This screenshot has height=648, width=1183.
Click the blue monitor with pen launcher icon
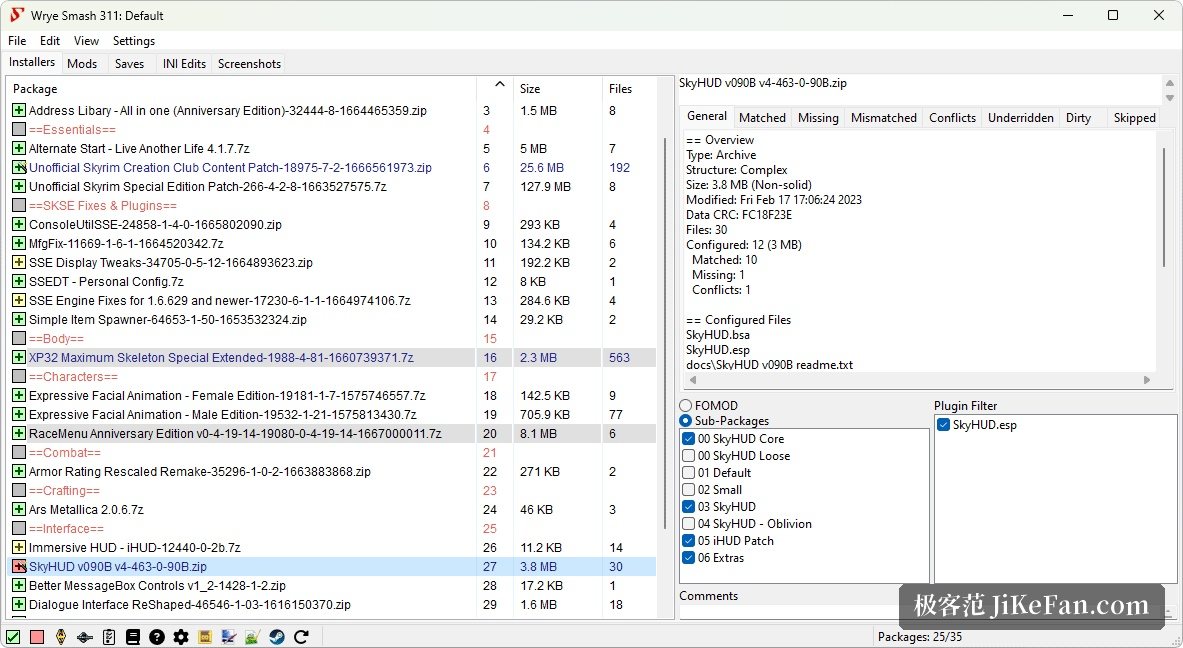click(229, 637)
